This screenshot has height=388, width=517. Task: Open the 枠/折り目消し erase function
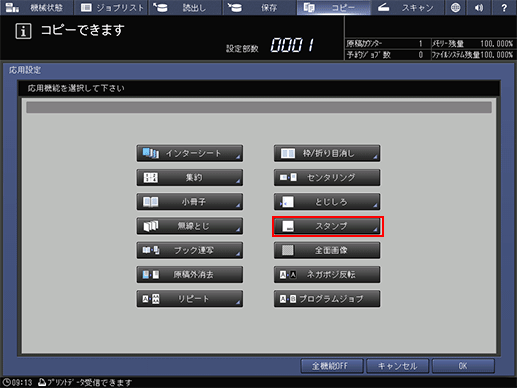pos(327,153)
